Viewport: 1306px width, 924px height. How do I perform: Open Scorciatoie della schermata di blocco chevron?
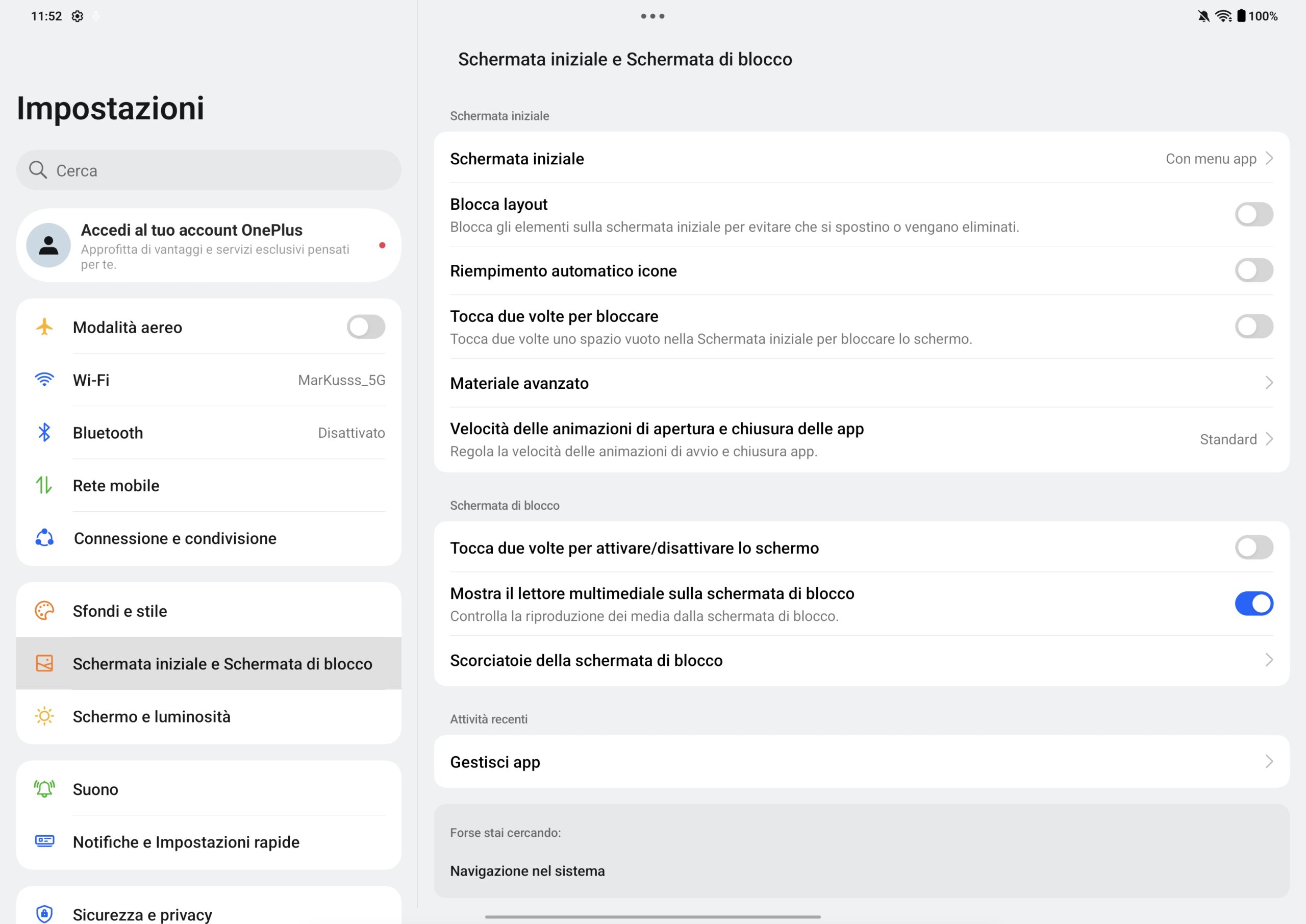coord(1269,660)
